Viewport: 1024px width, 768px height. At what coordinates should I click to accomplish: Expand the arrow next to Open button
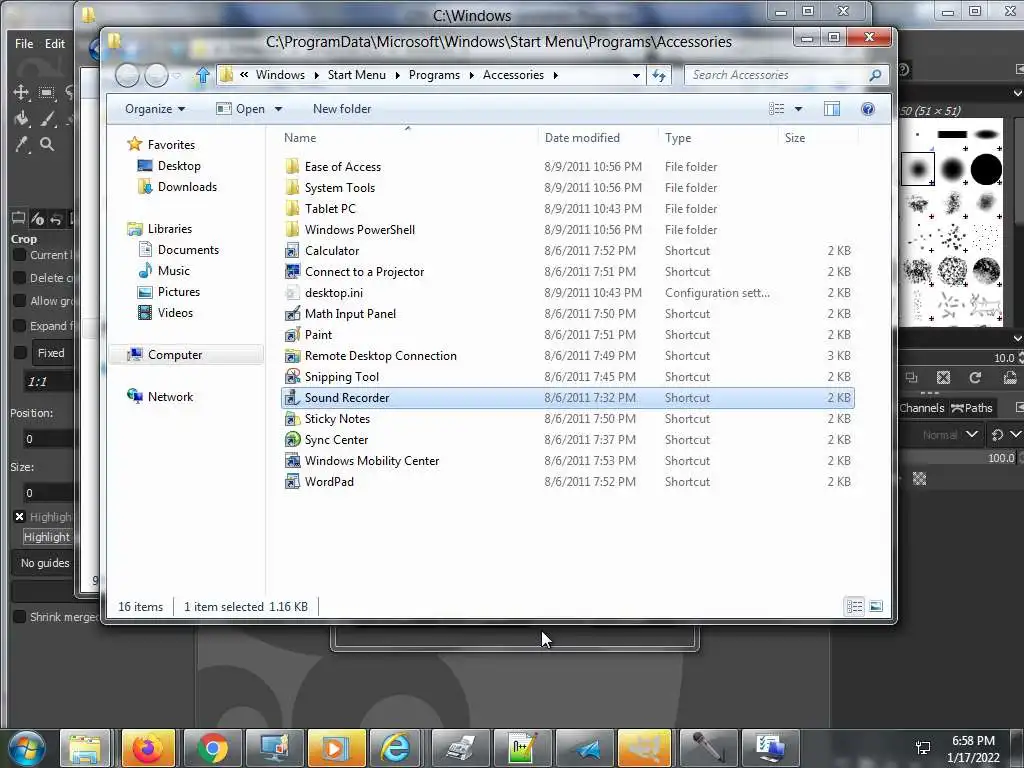(278, 109)
